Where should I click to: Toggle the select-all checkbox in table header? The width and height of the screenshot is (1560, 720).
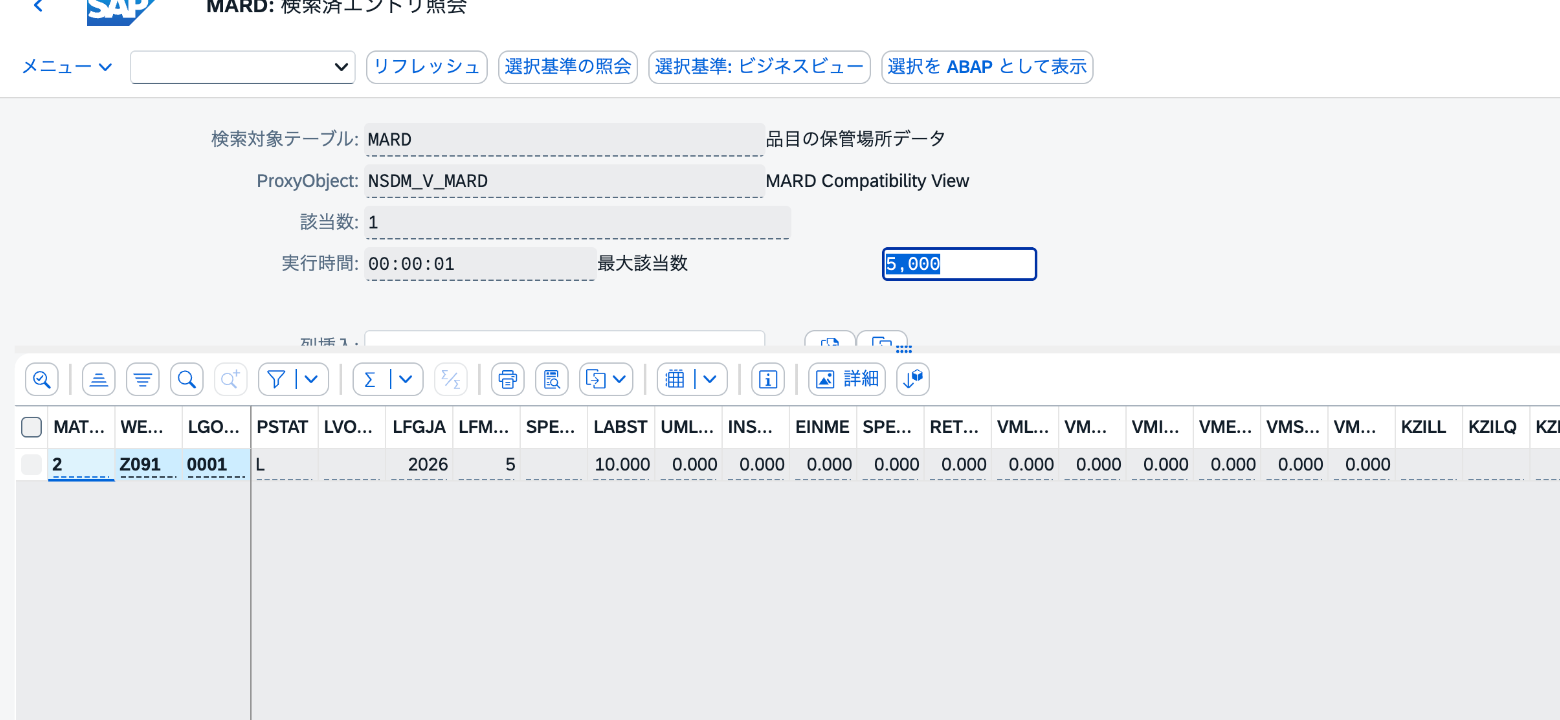[32, 427]
